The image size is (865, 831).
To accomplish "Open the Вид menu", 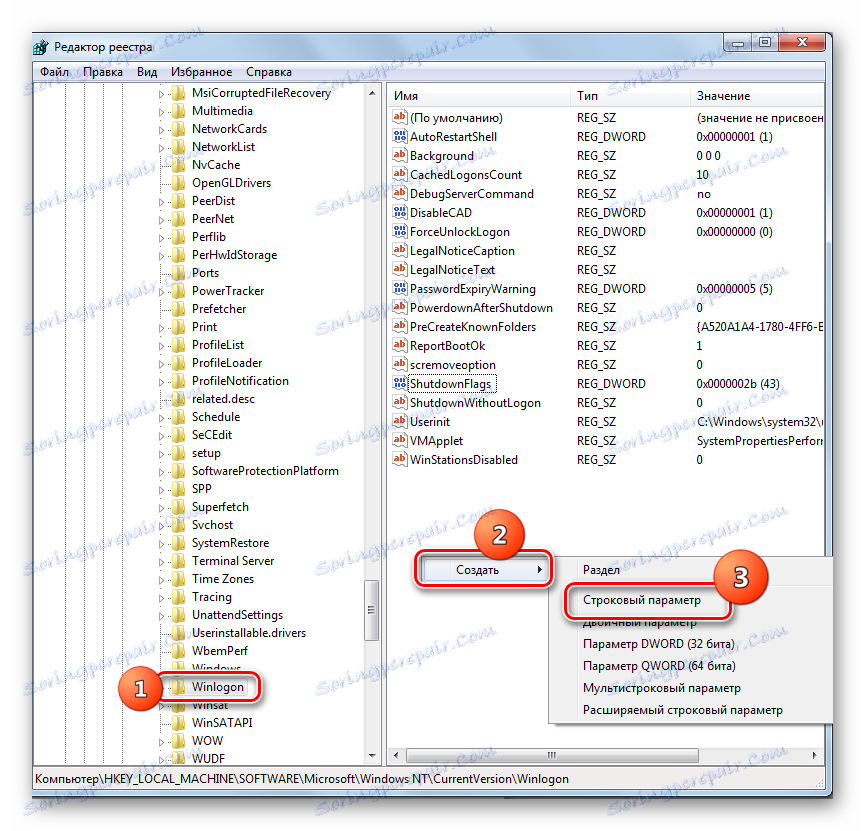I will [x=147, y=72].
